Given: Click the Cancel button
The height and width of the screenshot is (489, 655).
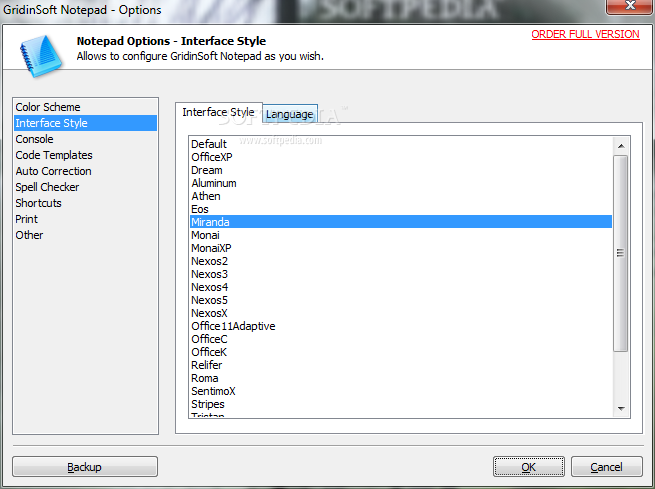Looking at the screenshot, I should (607, 467).
